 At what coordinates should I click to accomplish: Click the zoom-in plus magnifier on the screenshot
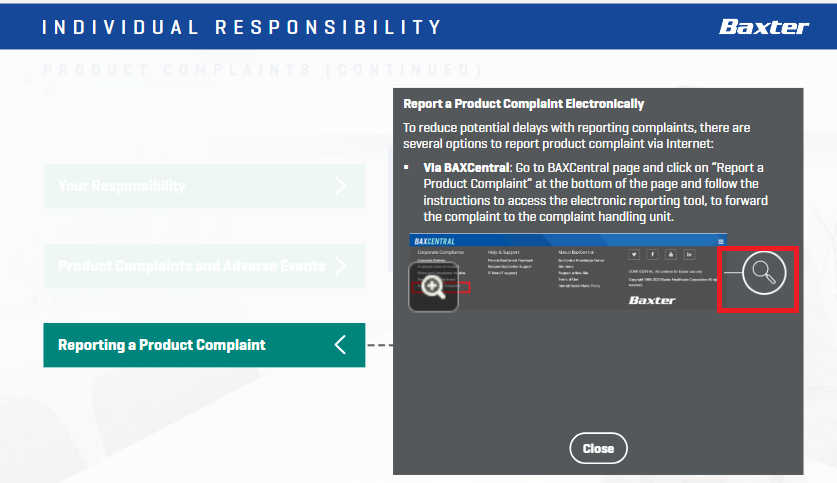(433, 287)
